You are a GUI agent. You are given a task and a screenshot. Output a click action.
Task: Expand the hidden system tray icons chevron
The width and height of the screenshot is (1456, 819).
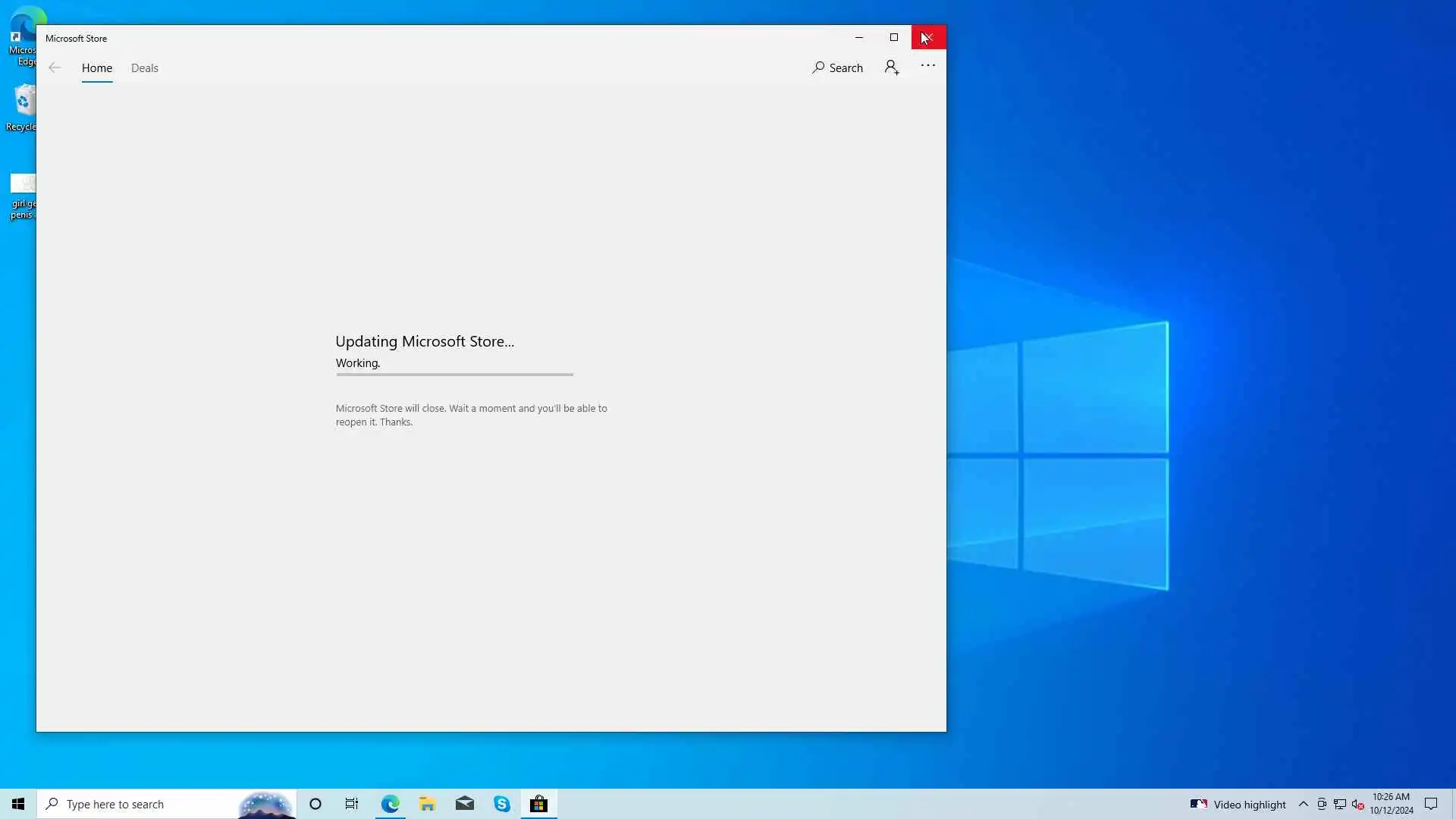[1304, 804]
